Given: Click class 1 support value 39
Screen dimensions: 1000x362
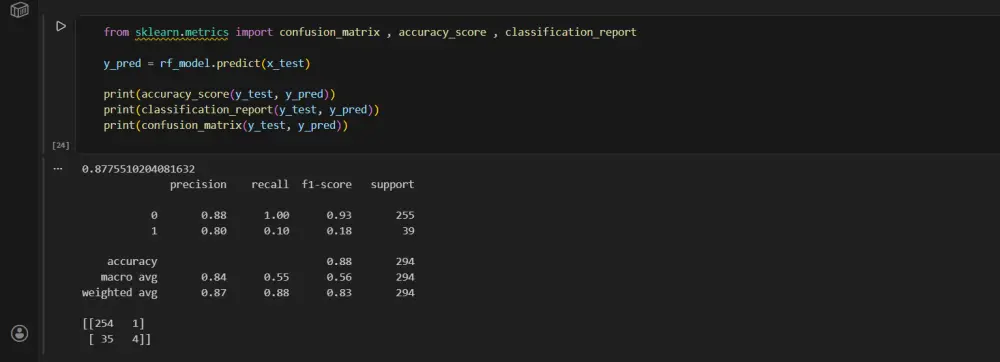Looking at the screenshot, I should click(x=408, y=231).
